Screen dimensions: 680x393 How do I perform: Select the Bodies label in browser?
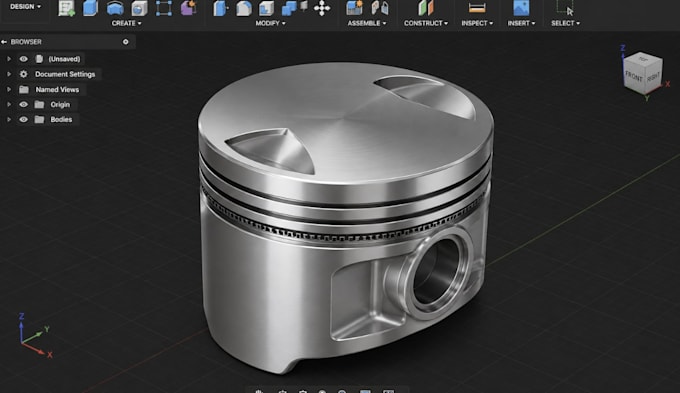(x=61, y=119)
